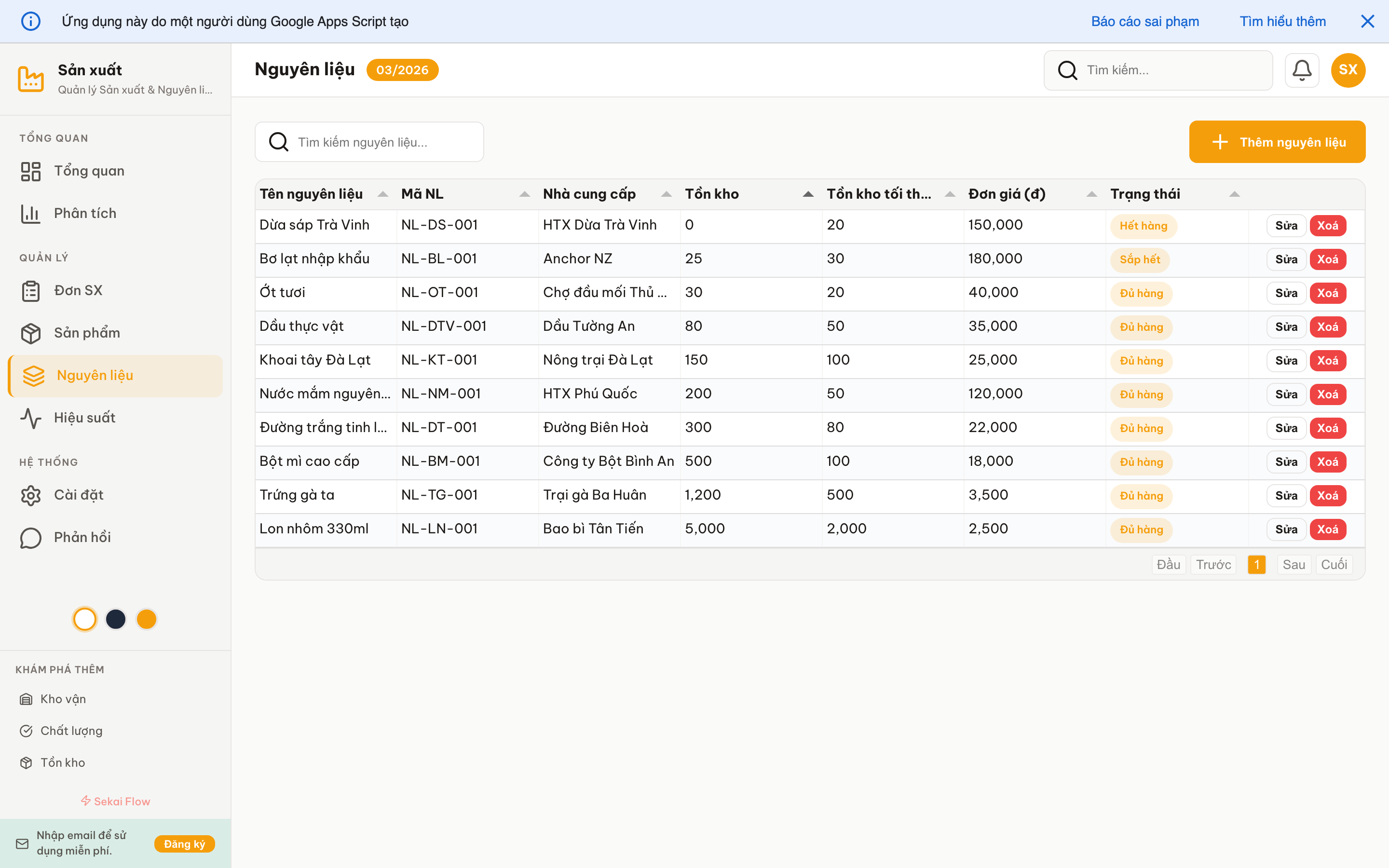
Task: Sort by Tồn kho column arrow
Action: (x=807, y=194)
